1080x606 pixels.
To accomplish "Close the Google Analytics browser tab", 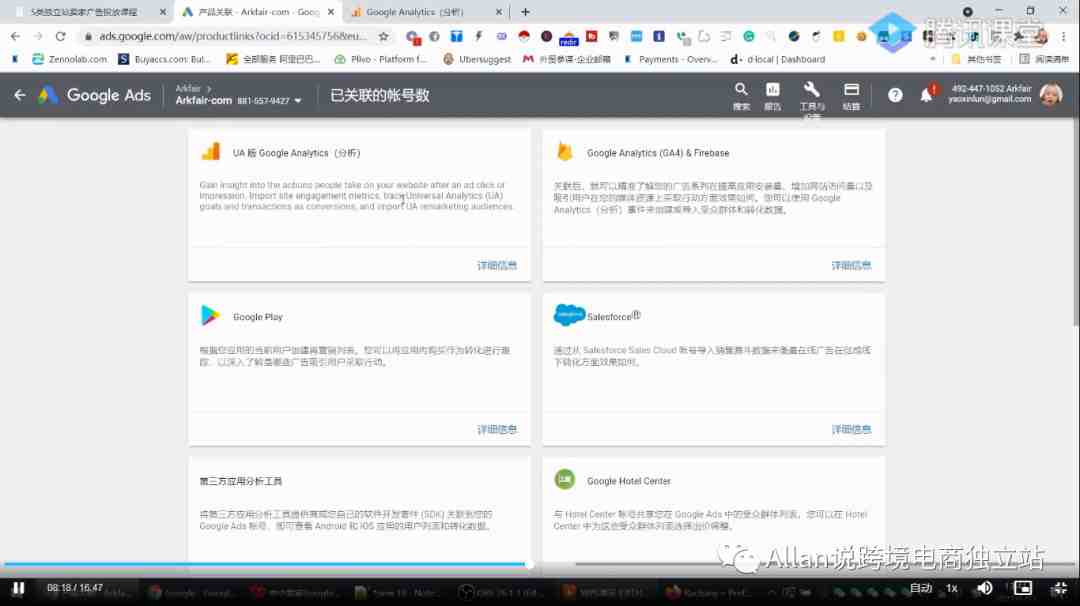I will tap(499, 12).
